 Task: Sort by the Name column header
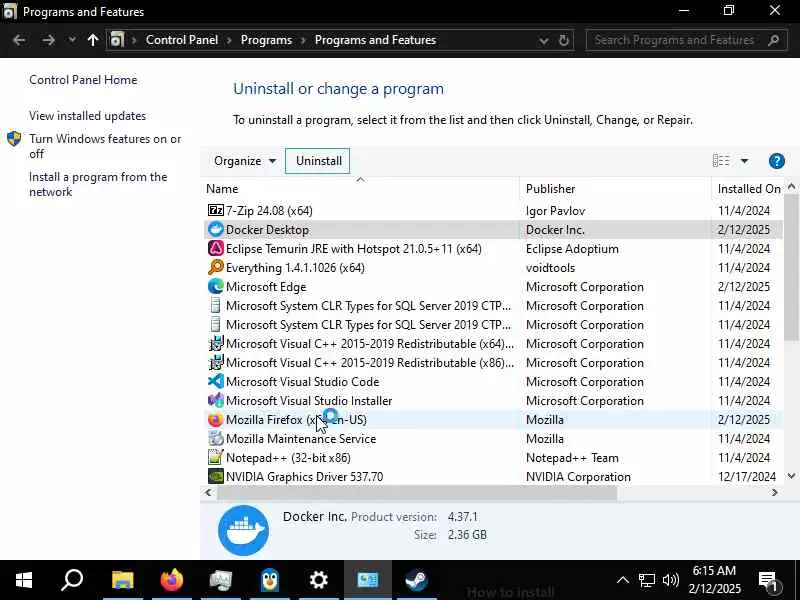click(x=360, y=189)
